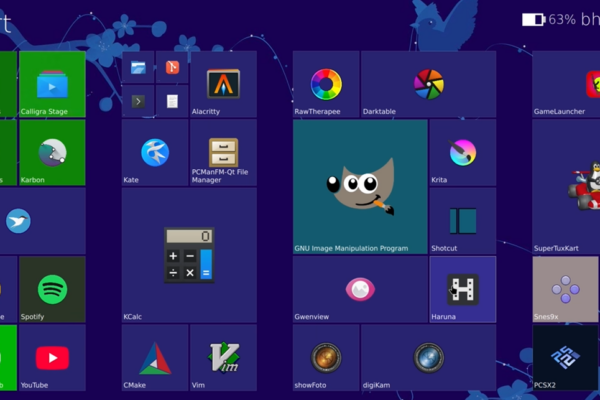The height and width of the screenshot is (400, 600).
Task: Open Spotify tile
Action: (x=52, y=289)
